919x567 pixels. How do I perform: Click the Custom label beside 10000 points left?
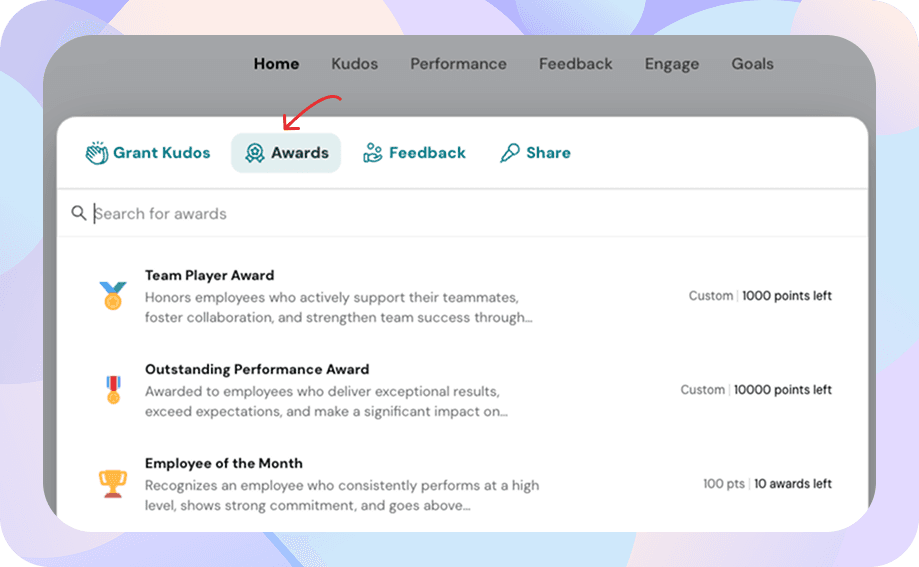pos(702,390)
